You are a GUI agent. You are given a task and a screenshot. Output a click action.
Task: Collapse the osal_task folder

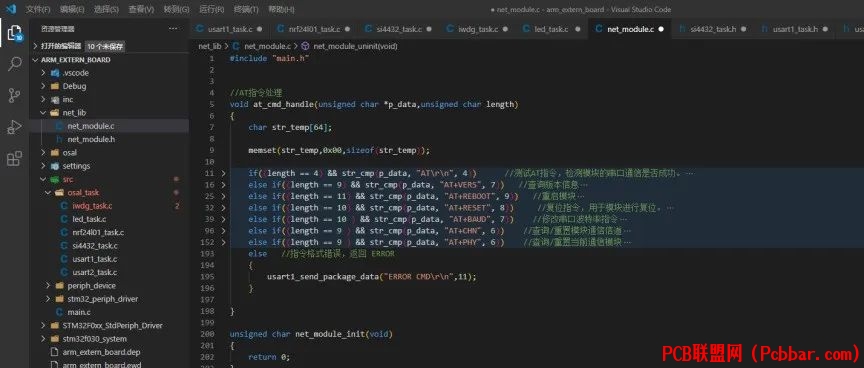click(x=48, y=192)
